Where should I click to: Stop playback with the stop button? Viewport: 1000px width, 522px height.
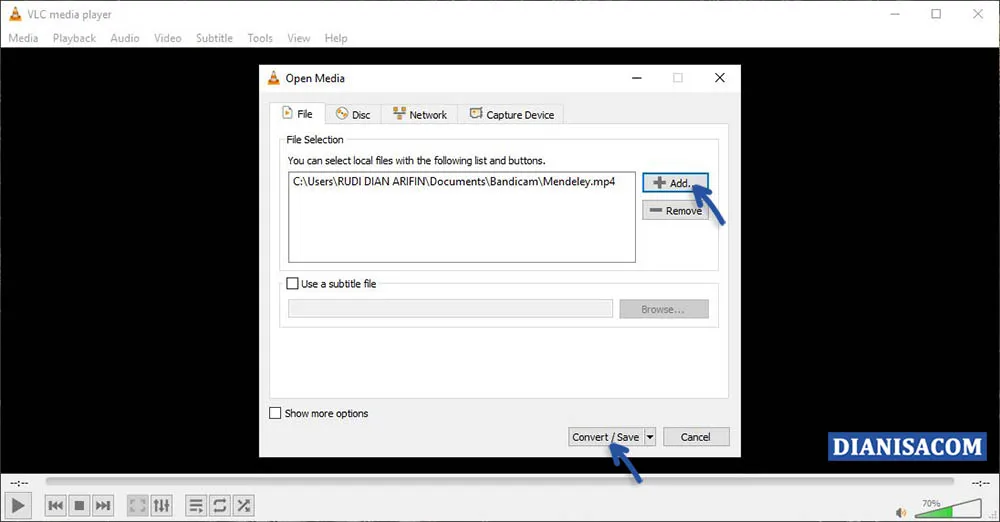(79, 506)
